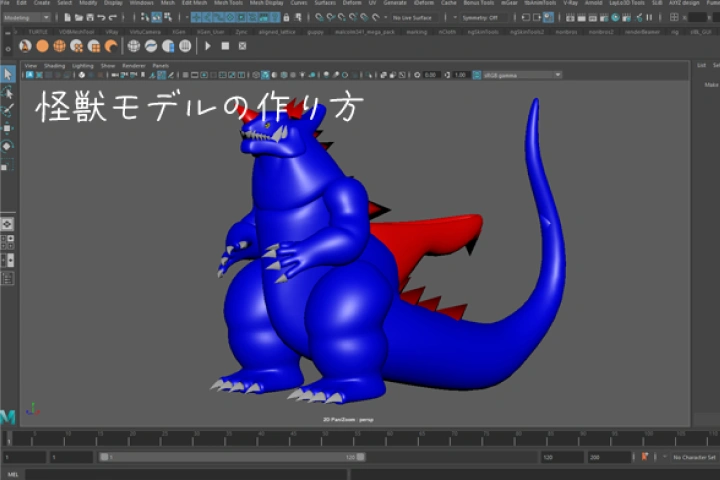This screenshot has height=480, width=720.
Task: Open the No Character Set dropdown
Action: (694, 457)
